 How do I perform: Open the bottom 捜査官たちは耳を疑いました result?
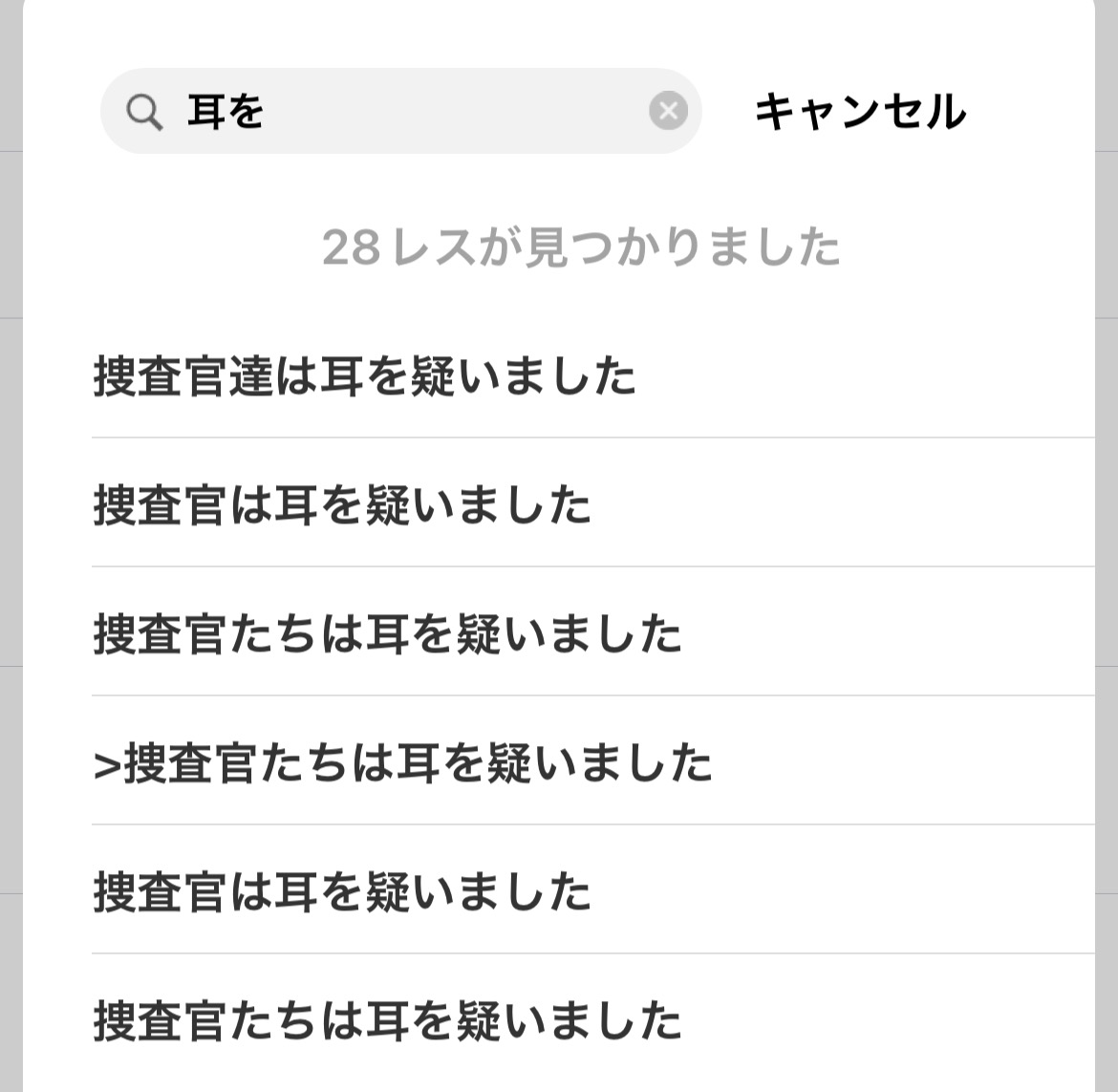tap(387, 1020)
